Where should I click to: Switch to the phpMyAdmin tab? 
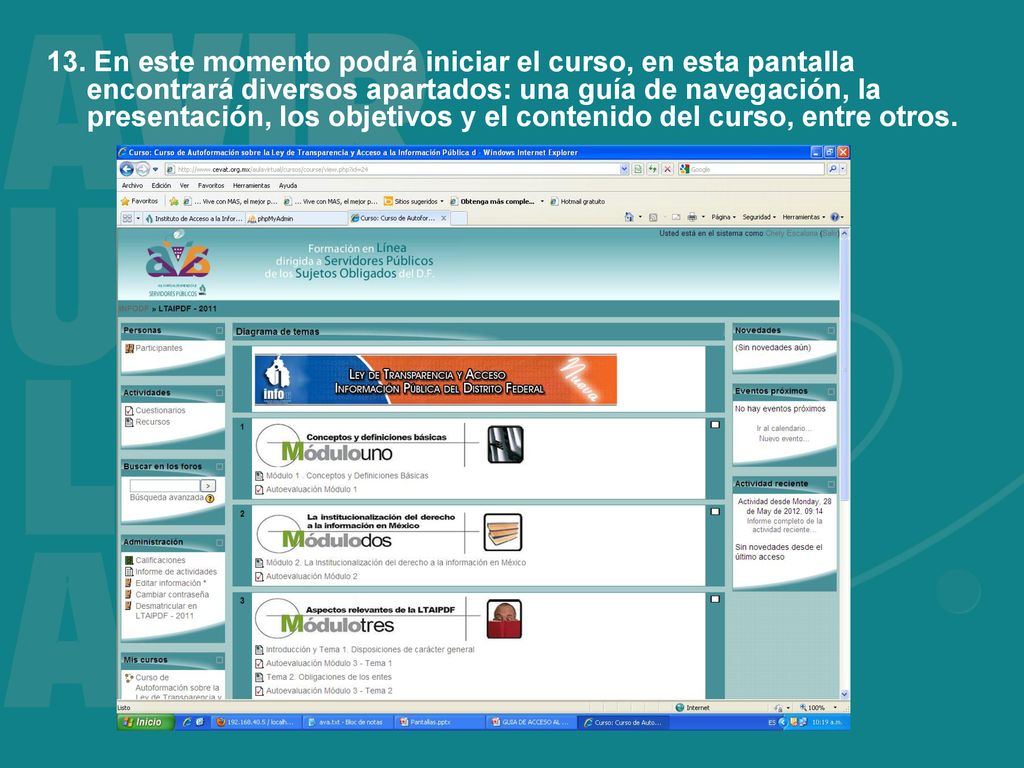point(295,219)
